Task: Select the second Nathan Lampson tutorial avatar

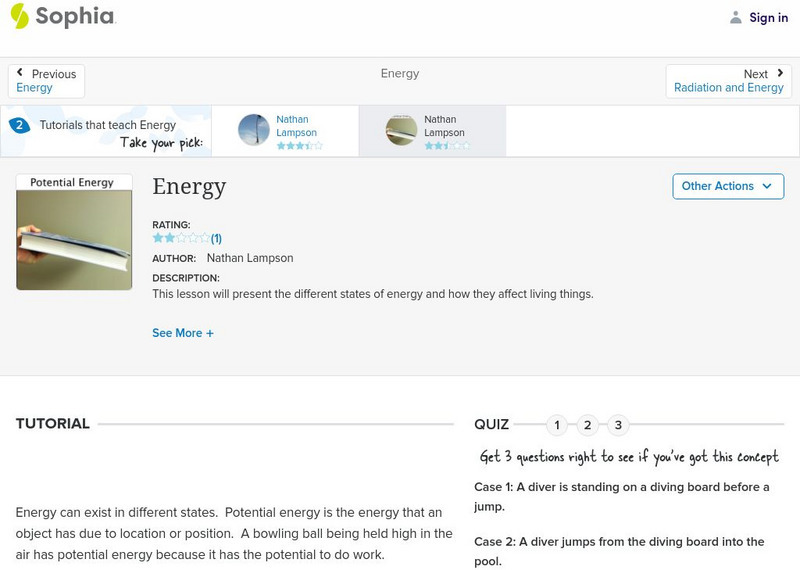Action: pyautogui.click(x=402, y=130)
